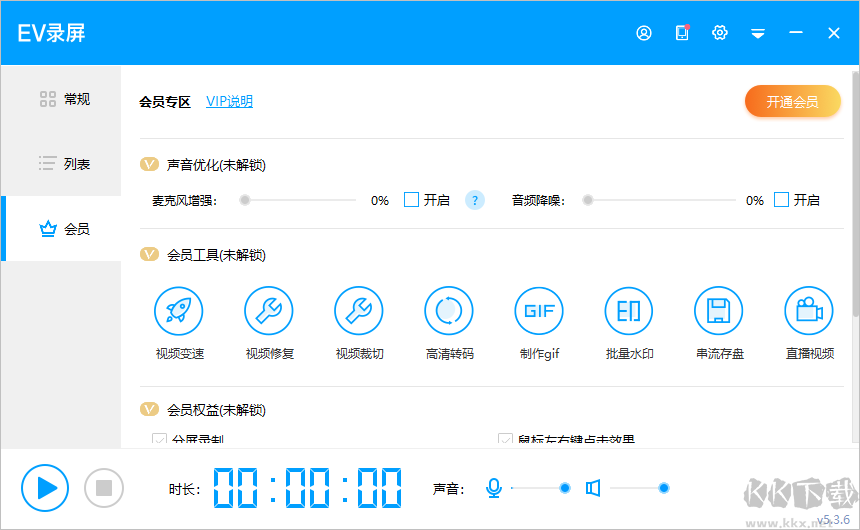Click the 00:00:00 duration timer
Screen dimensions: 860x530
307,488
